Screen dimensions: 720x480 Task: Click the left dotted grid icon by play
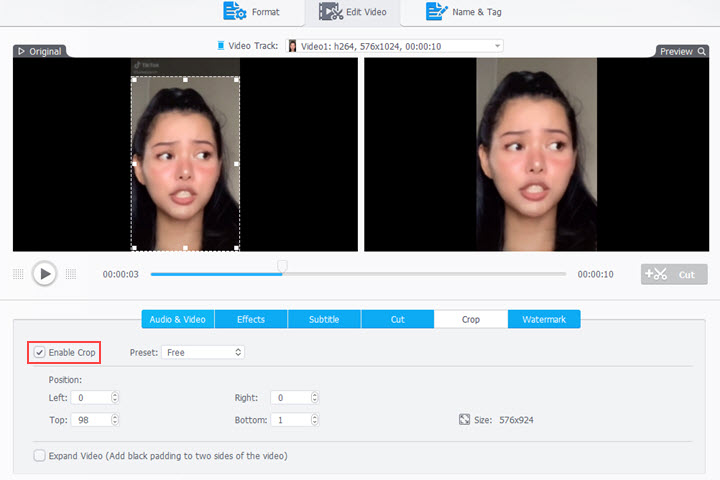[x=18, y=274]
